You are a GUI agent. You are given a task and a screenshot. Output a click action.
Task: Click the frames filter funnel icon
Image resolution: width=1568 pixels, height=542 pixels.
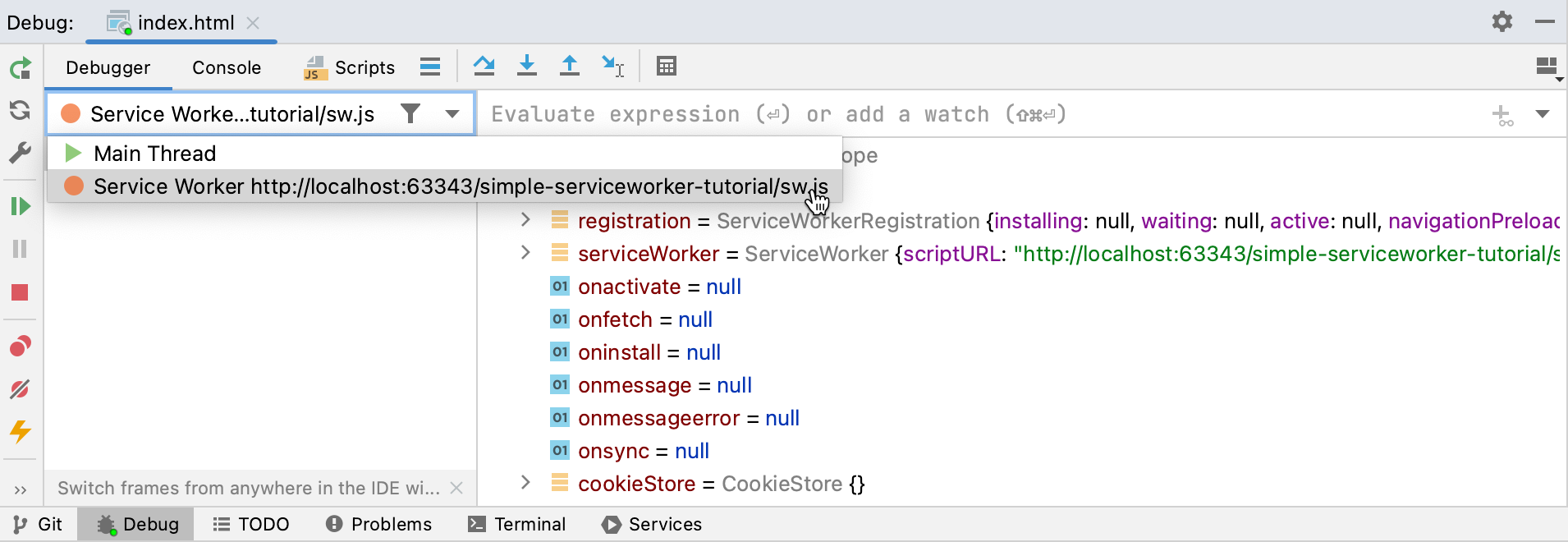(410, 113)
